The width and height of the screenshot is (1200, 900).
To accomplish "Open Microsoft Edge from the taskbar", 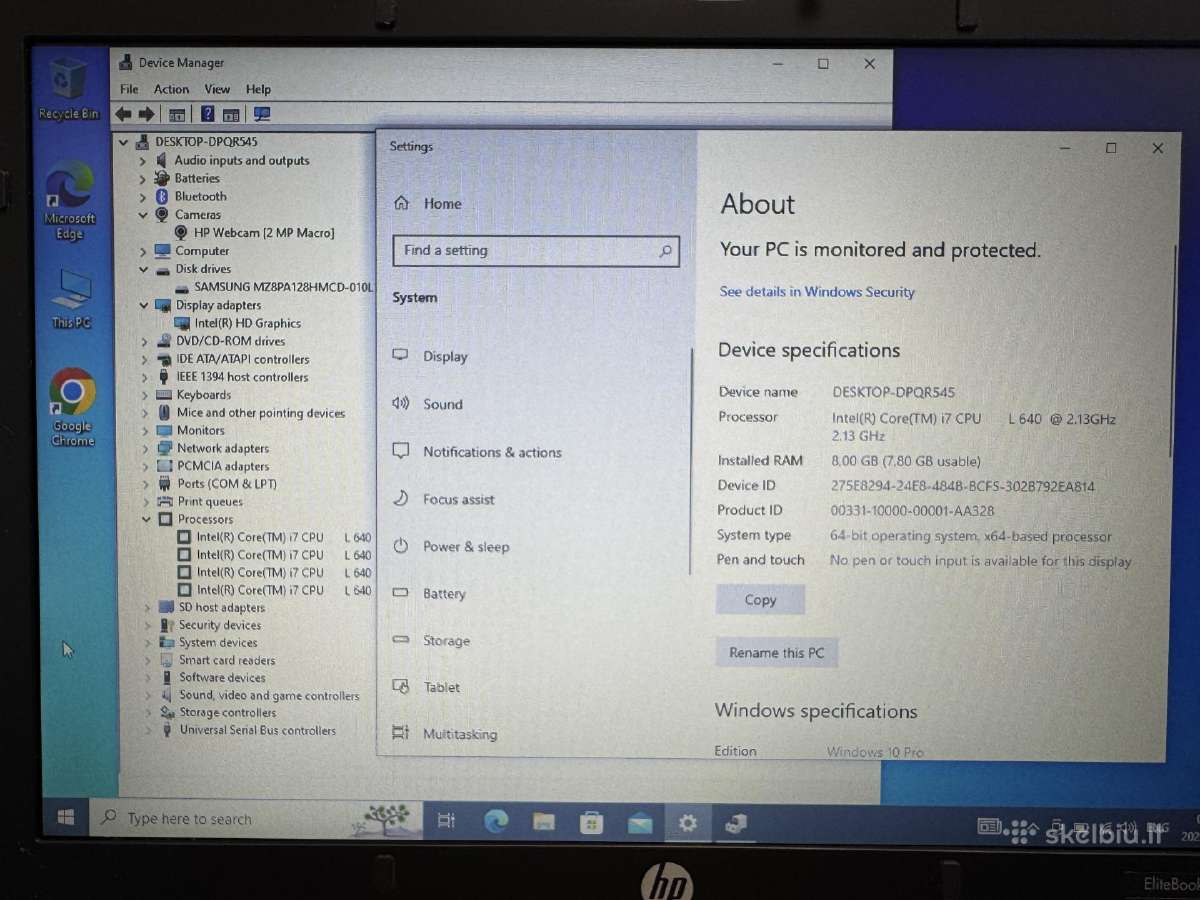I will (496, 822).
